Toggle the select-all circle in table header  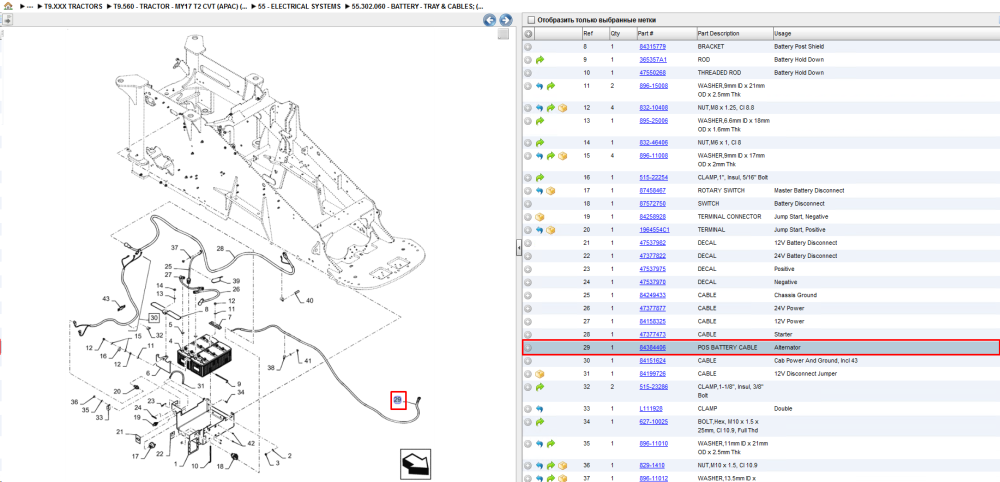click(528, 34)
